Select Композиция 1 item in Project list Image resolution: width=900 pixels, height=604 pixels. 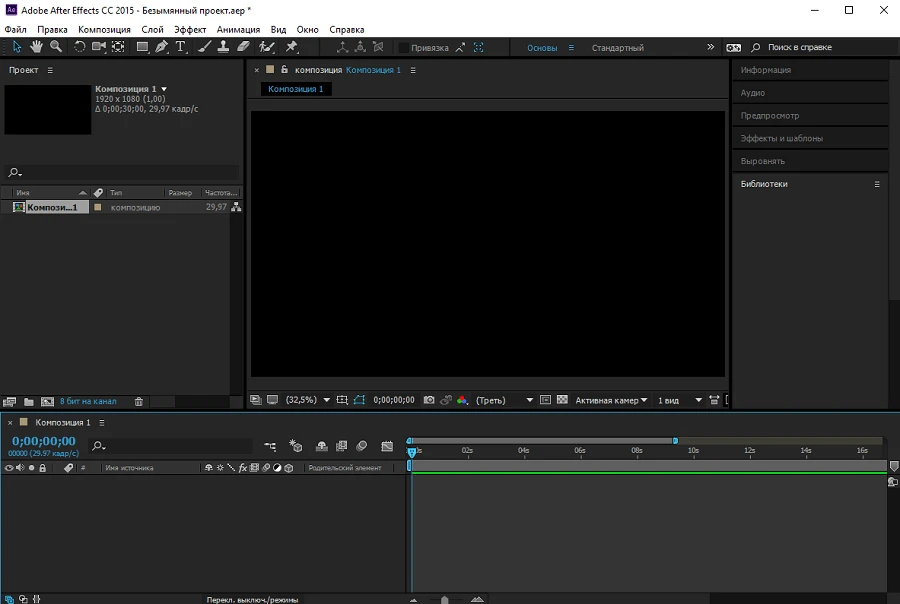[x=52, y=207]
